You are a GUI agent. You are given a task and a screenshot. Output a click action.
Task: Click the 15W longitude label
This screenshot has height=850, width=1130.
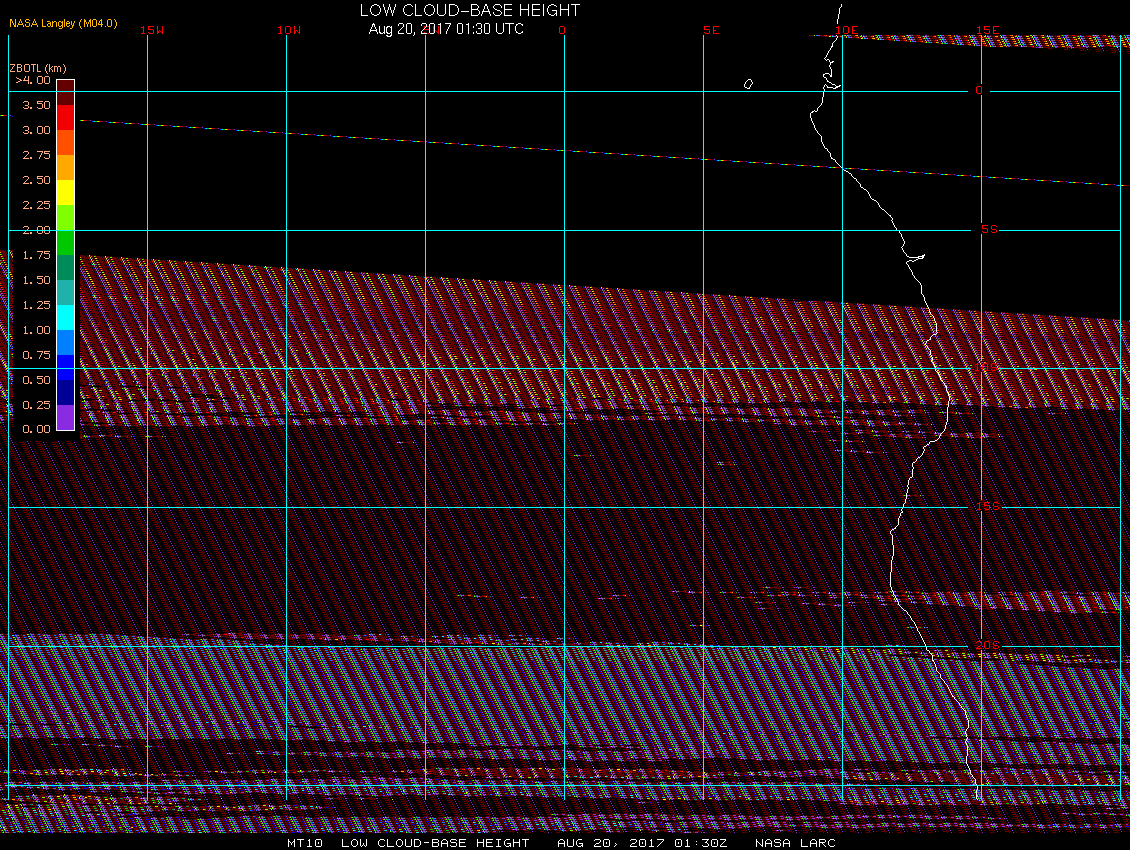pyautogui.click(x=152, y=30)
